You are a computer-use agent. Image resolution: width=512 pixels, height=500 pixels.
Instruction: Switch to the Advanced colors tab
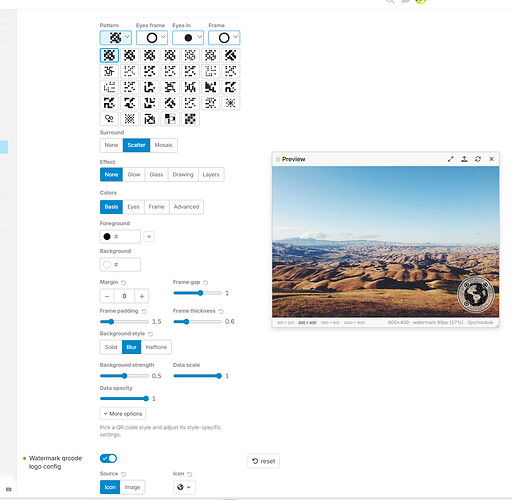186,207
